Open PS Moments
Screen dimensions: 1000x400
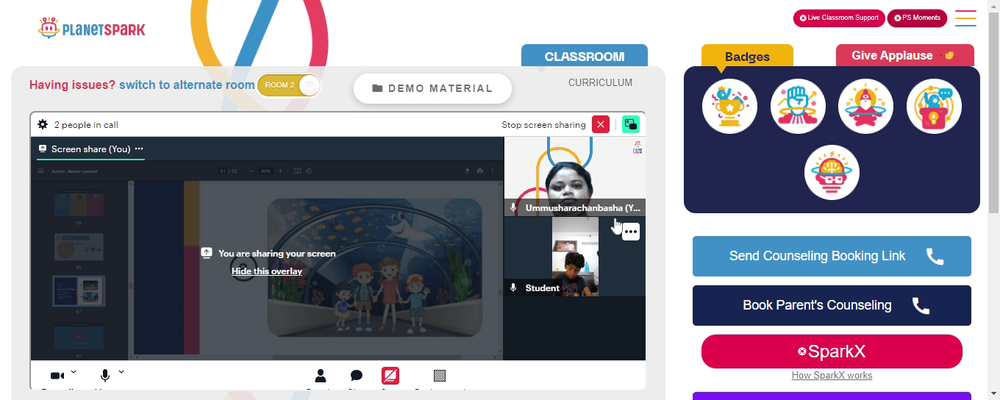click(917, 18)
